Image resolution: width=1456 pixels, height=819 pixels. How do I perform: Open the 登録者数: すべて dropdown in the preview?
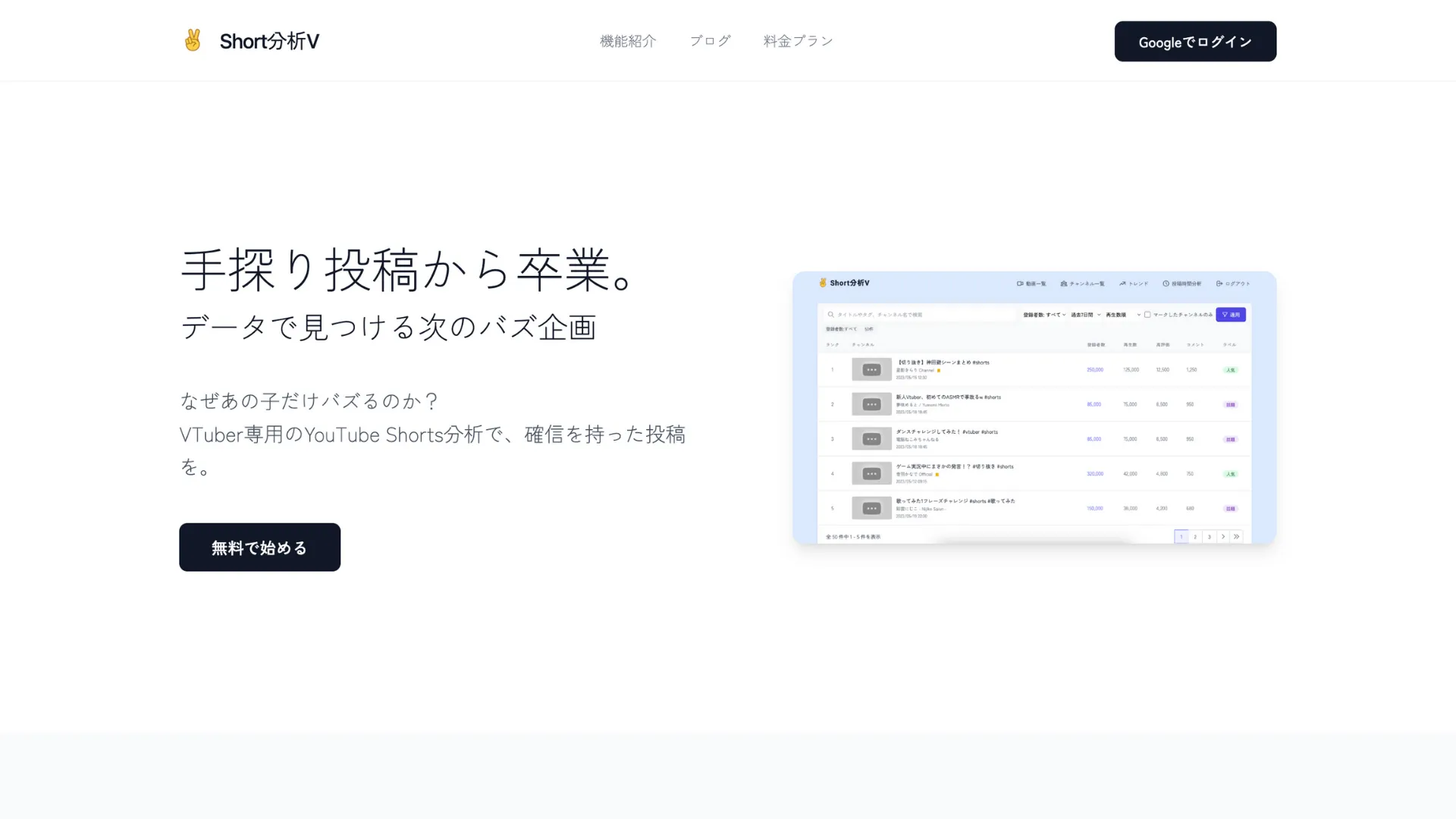click(1044, 315)
